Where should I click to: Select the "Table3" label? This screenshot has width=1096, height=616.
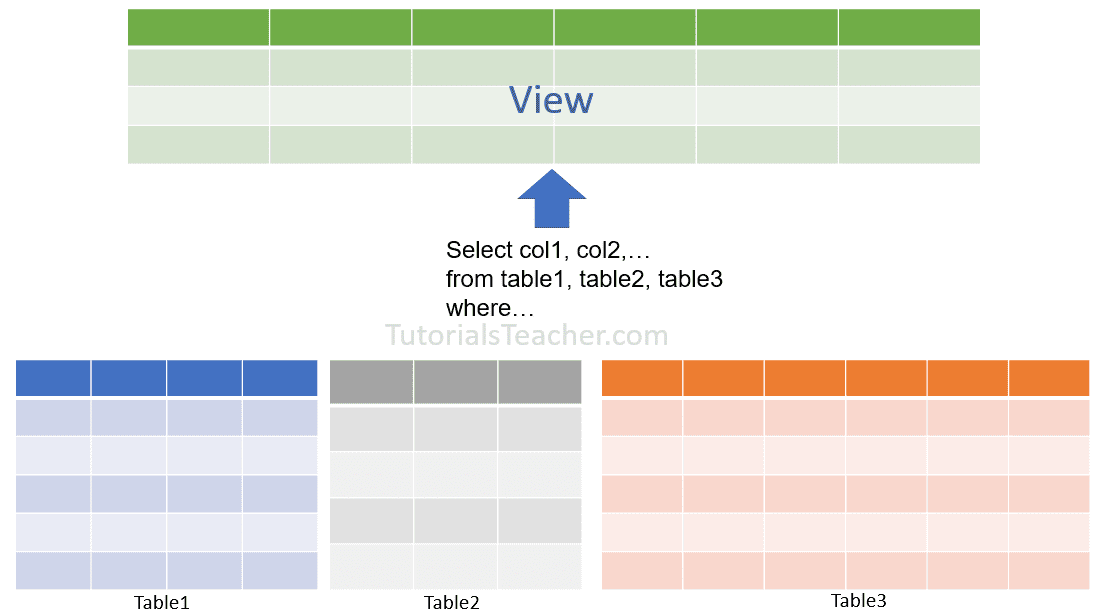coord(858,600)
